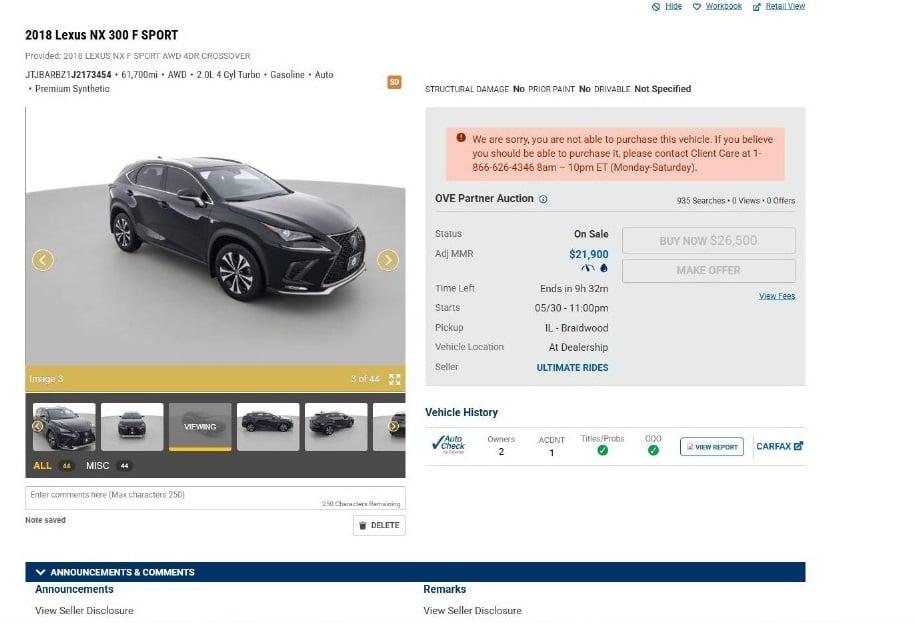Select the fourth side-profile thumbnail

[x=268, y=426]
